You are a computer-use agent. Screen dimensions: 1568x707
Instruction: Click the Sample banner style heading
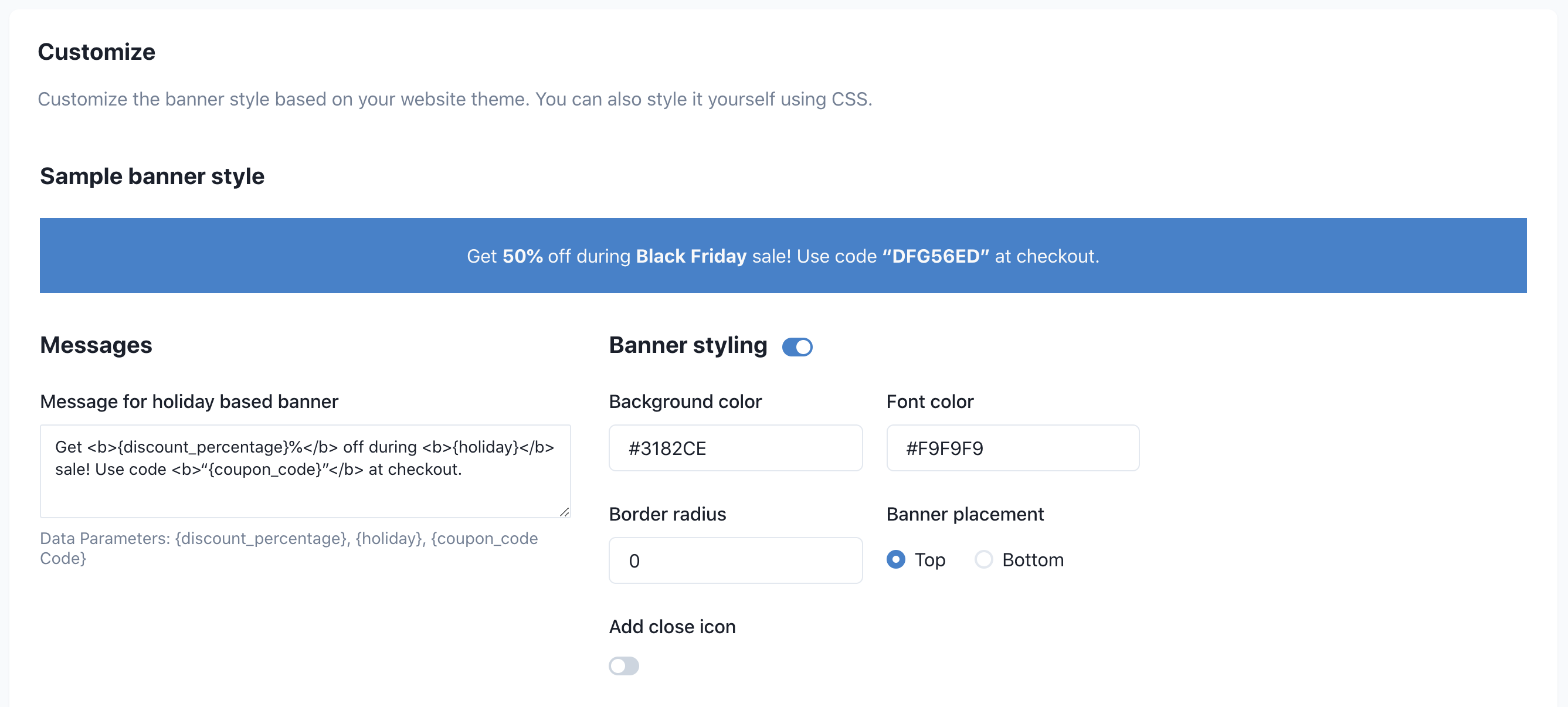point(152,176)
